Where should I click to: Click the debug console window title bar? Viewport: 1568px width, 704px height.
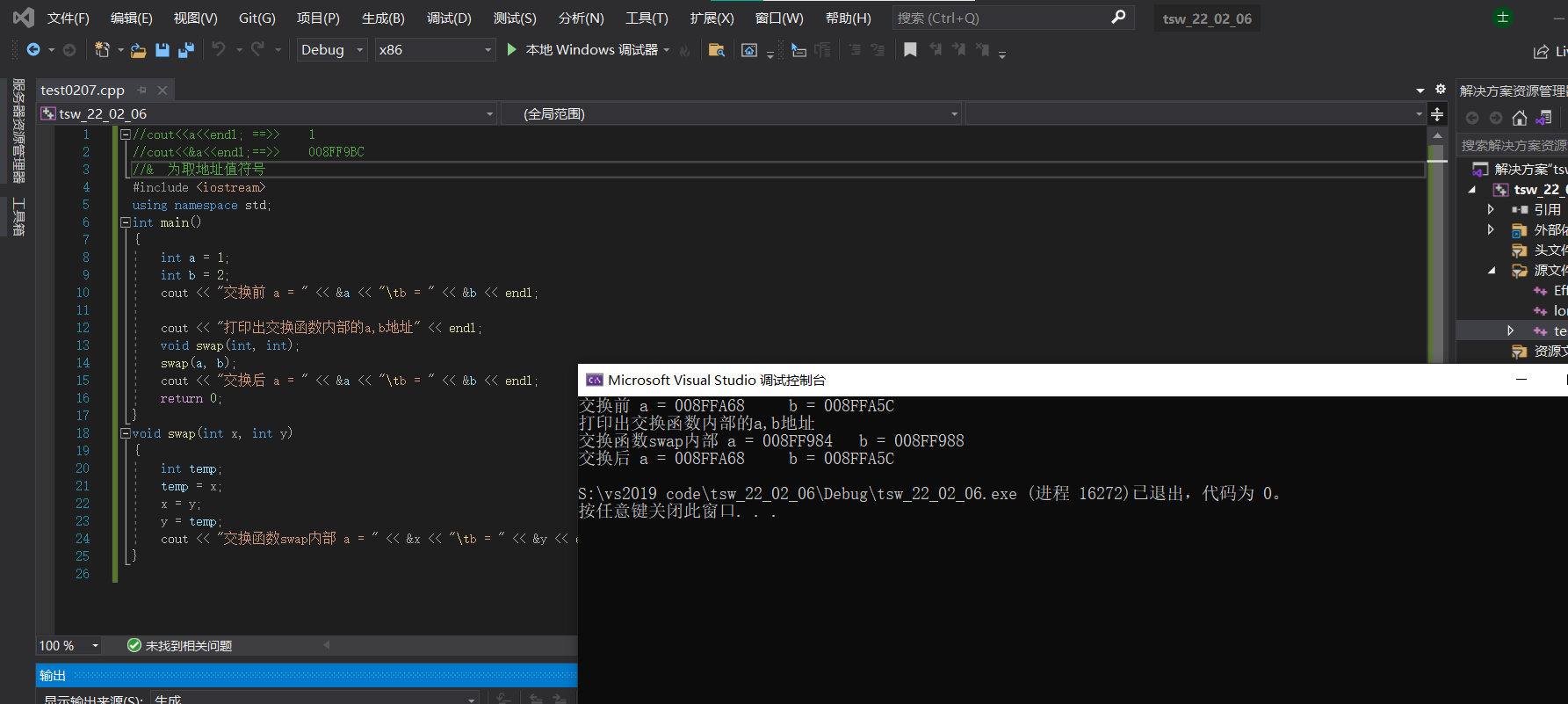1073,380
